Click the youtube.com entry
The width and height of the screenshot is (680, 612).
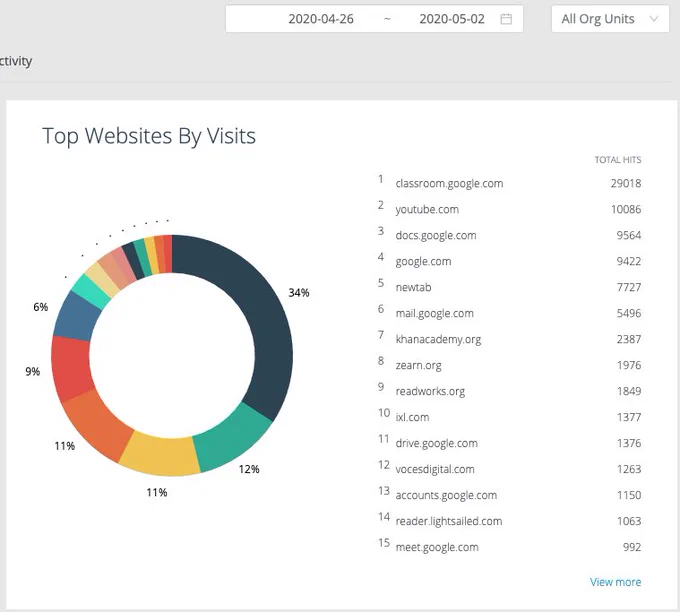coord(427,209)
